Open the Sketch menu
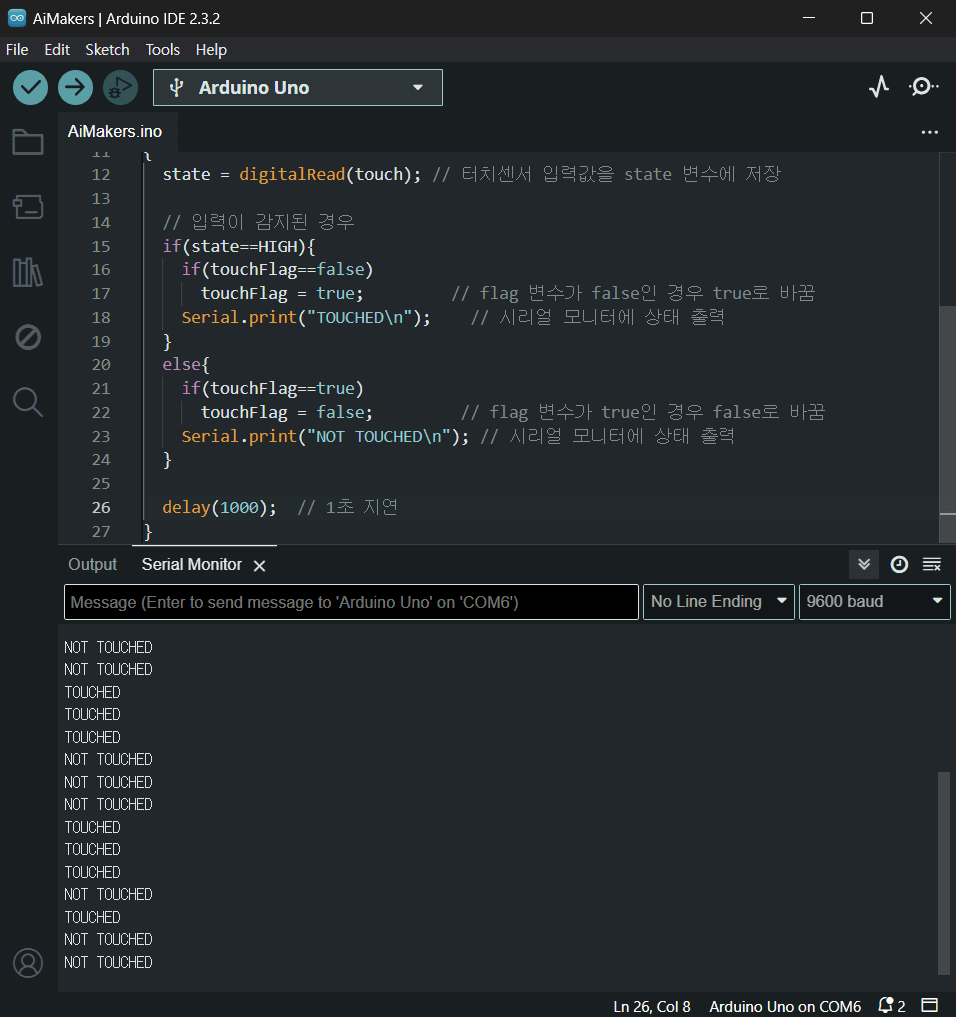This screenshot has width=956, height=1017. coord(107,49)
